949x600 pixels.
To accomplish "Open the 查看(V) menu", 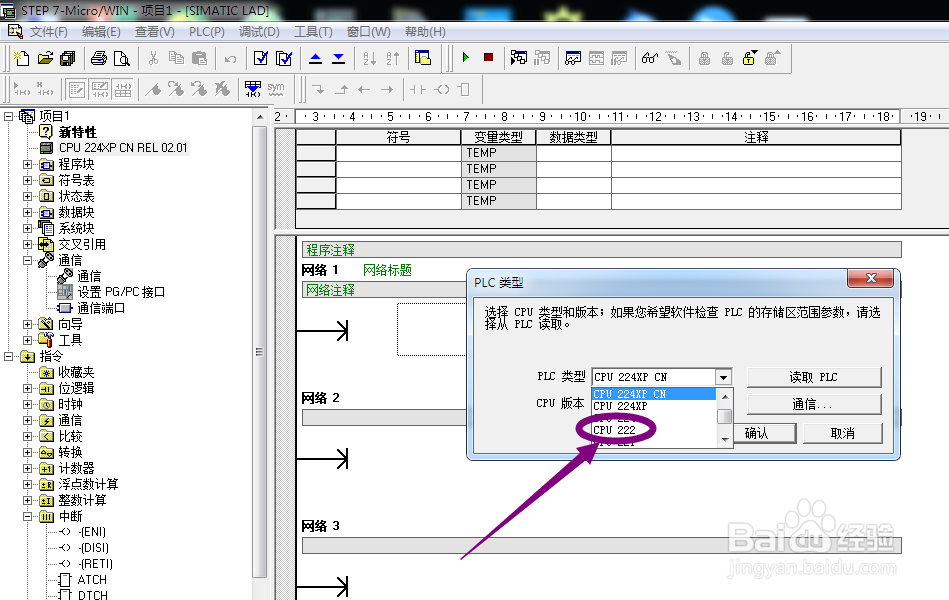I will 154,31.
